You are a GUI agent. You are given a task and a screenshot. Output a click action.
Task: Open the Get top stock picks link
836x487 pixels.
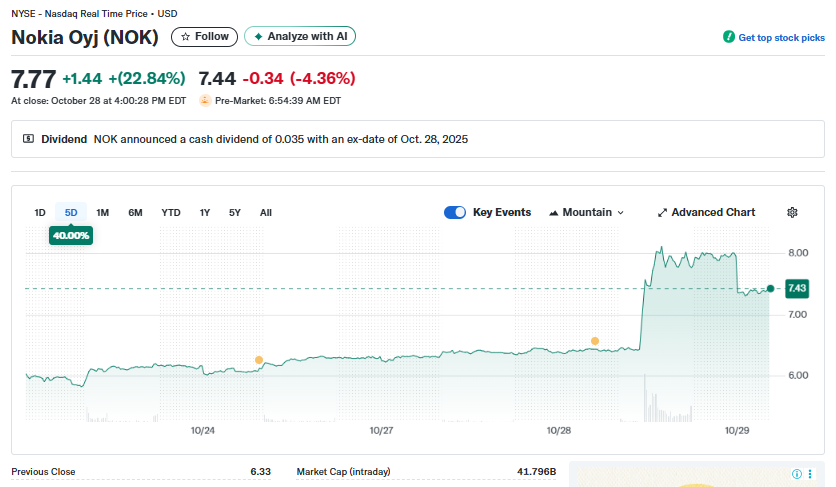point(781,37)
